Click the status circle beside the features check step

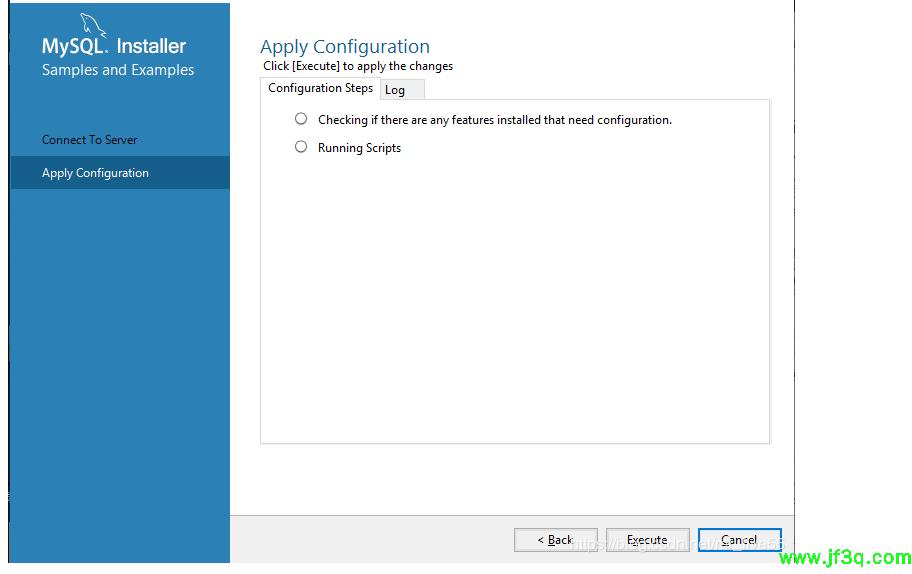301,119
